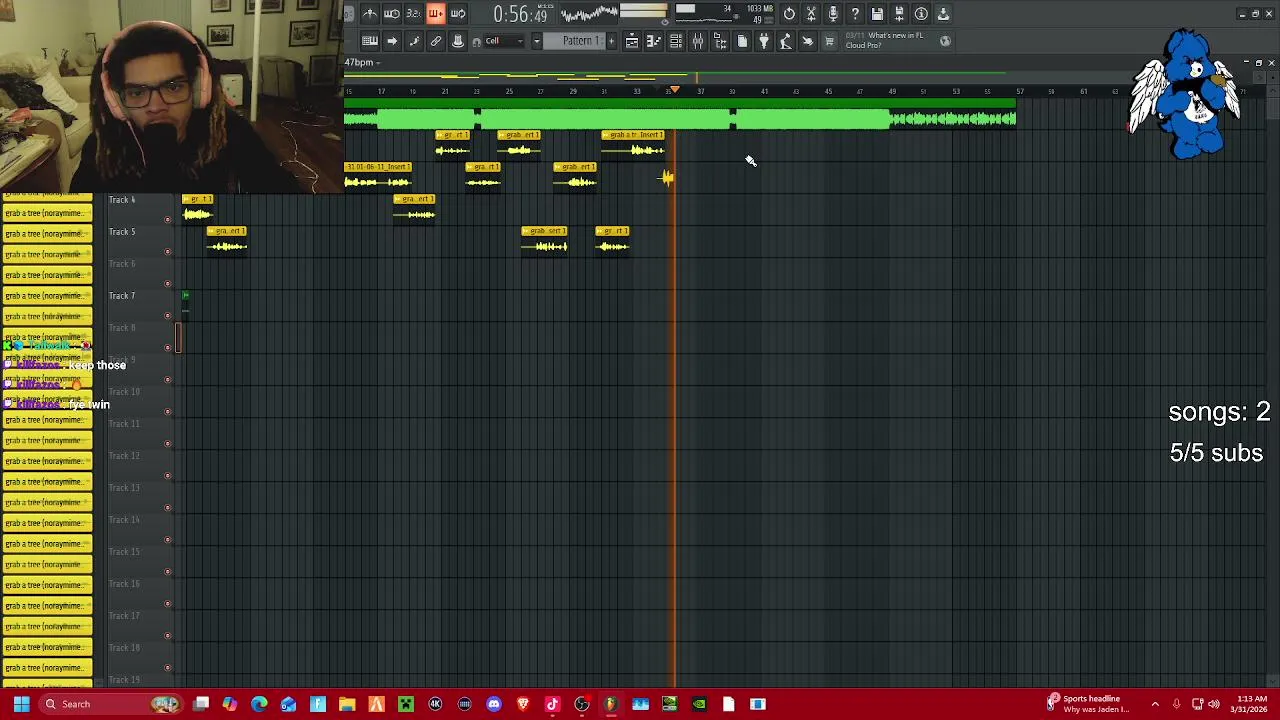
Task: Open the Mixer icon
Action: 698,41
